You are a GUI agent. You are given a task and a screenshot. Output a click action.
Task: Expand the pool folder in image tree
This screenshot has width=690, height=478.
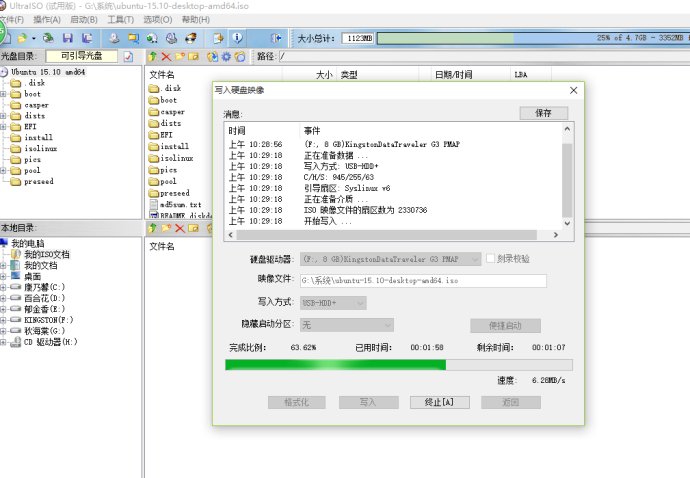3,170
